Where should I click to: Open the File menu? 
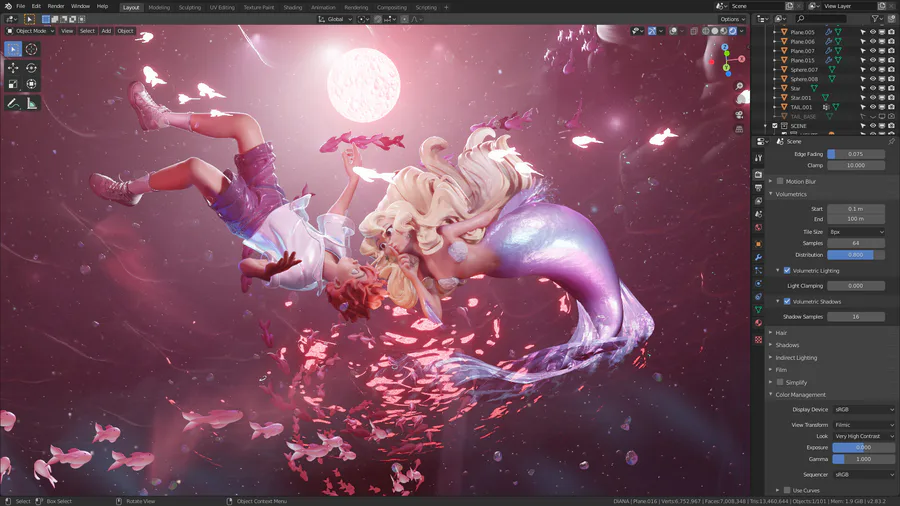[21, 6]
